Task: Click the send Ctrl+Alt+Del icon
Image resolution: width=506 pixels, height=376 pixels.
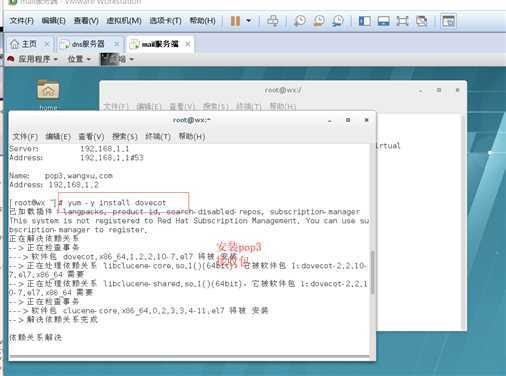Action: click(273, 21)
